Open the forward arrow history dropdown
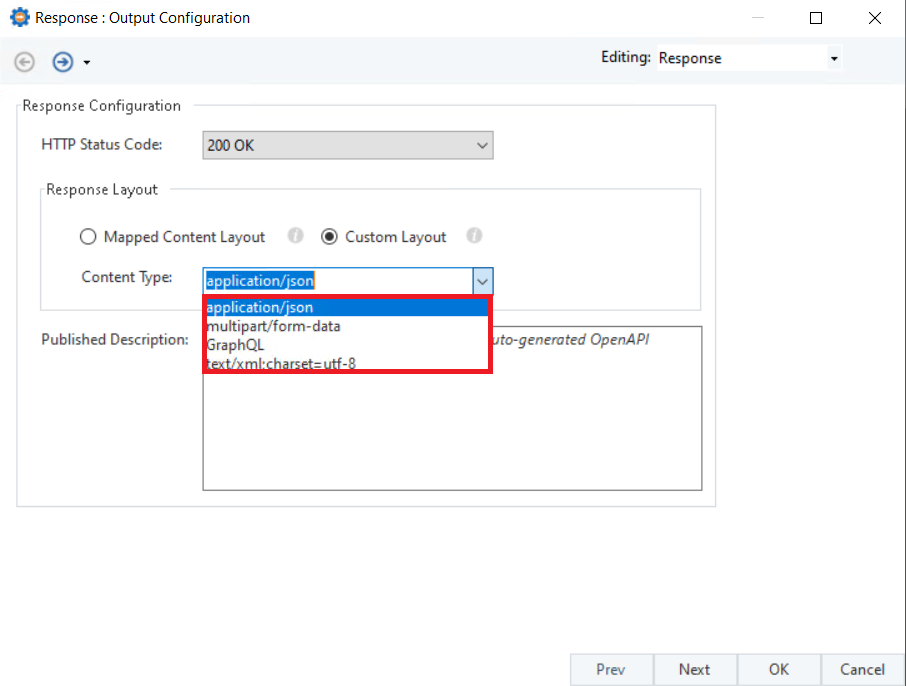Image resolution: width=906 pixels, height=686 pixels. point(87,63)
